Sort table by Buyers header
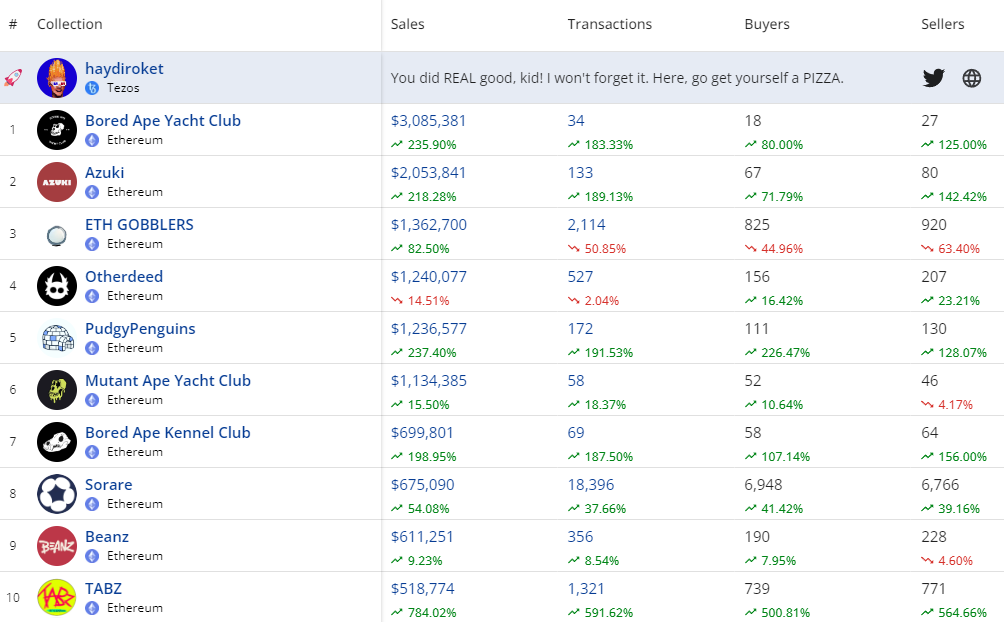The height and width of the screenshot is (622, 1004). click(766, 24)
